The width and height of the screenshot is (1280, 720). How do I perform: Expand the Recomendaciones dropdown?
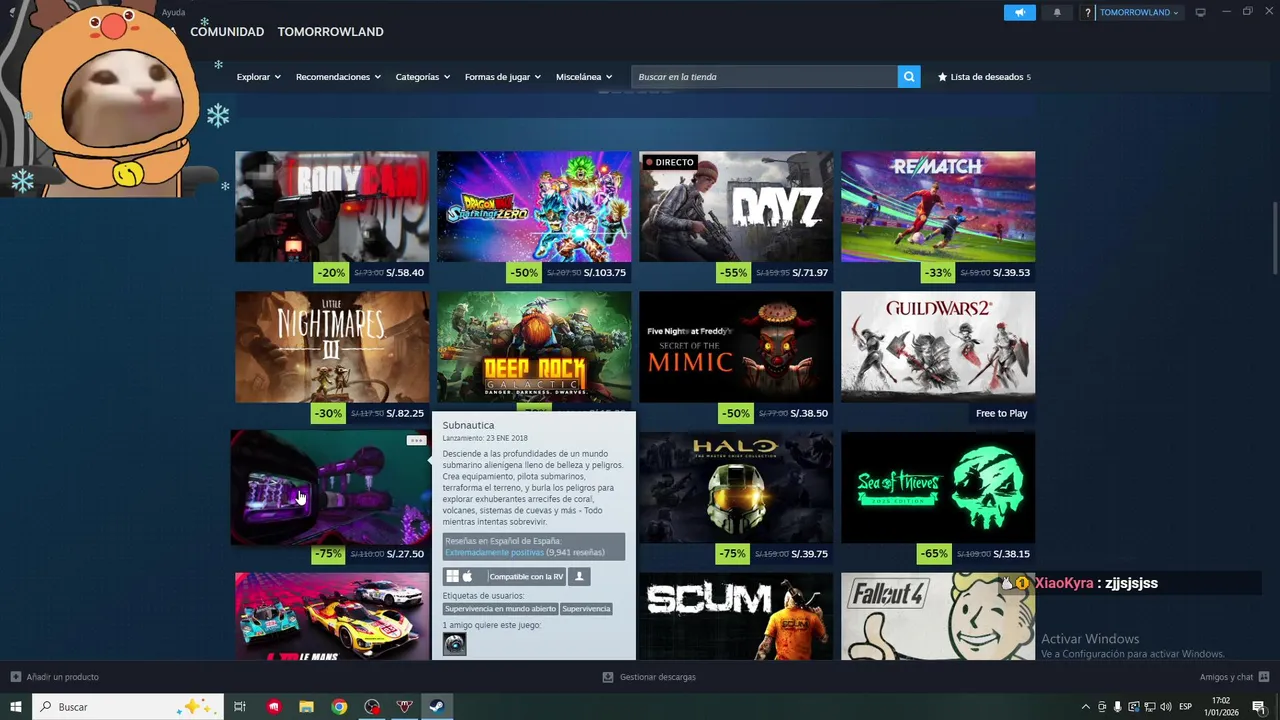click(338, 77)
